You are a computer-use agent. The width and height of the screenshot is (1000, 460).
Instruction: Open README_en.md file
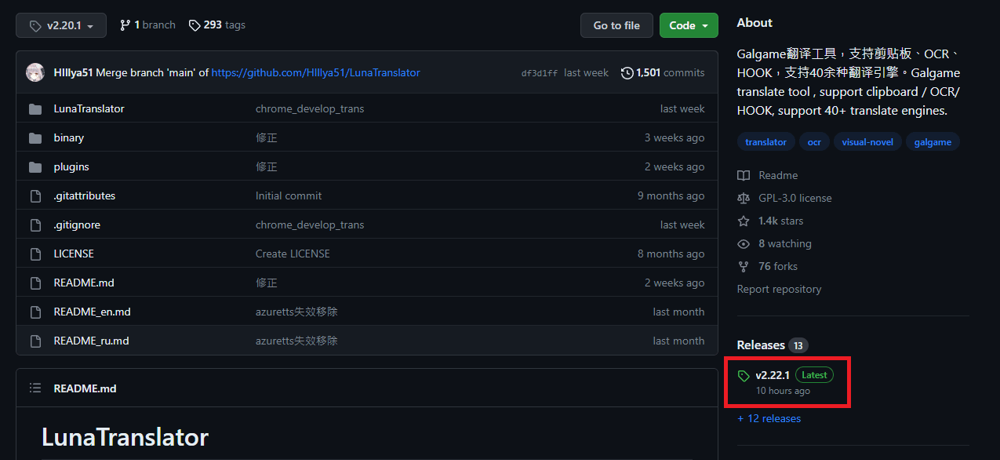click(x=92, y=312)
